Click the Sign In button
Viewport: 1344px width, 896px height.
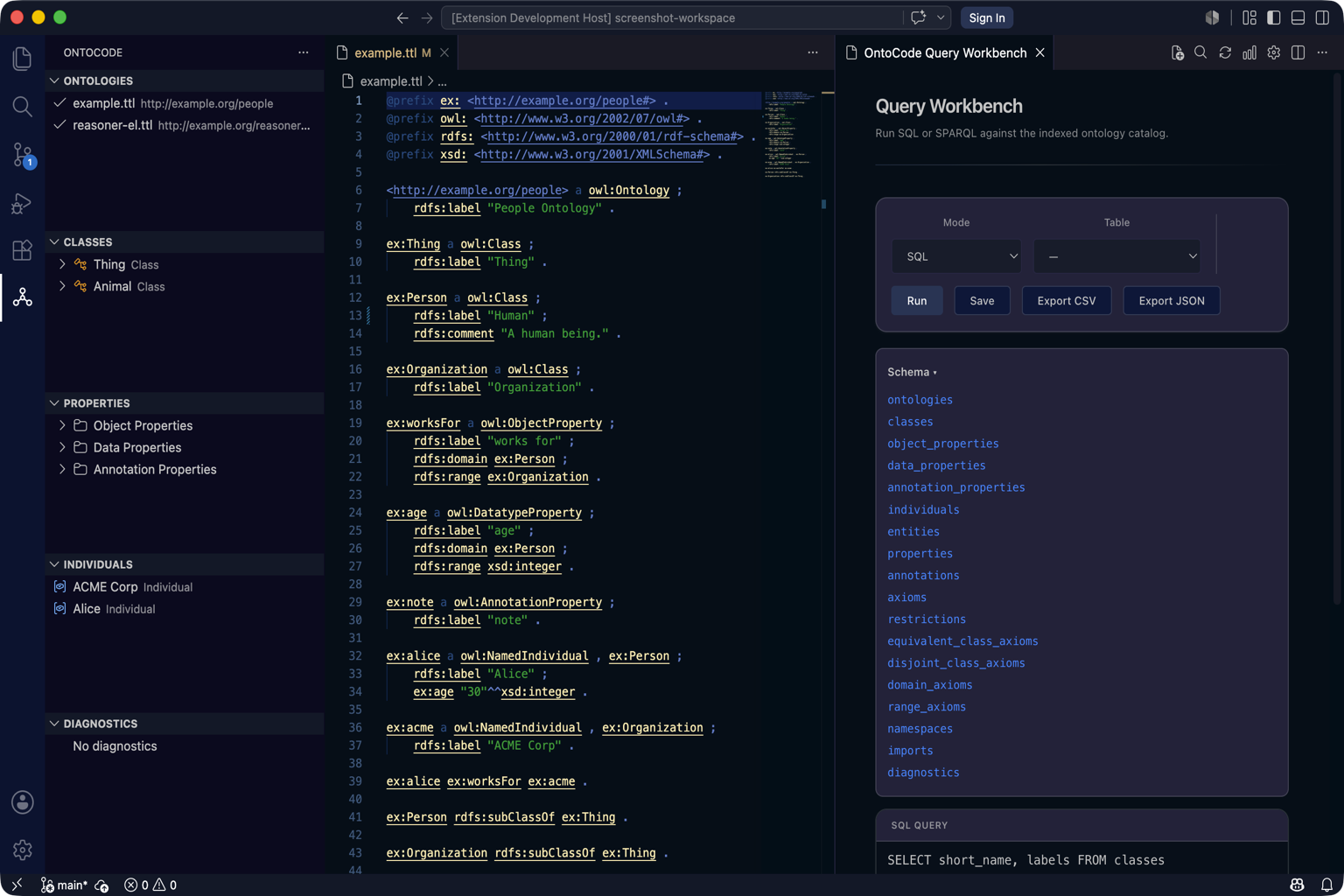987,17
